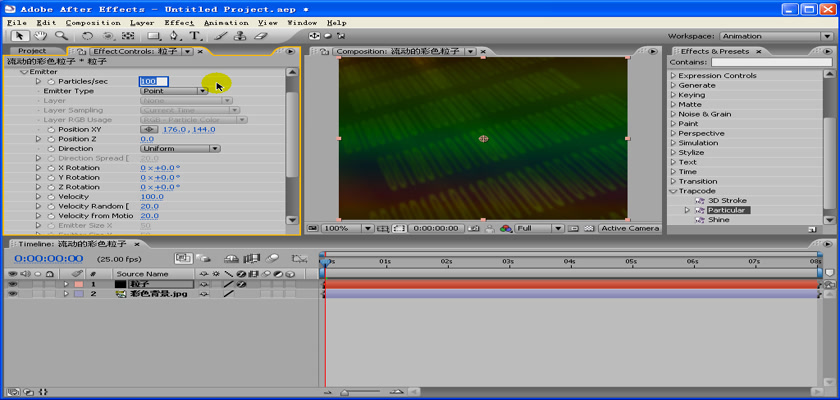Click the Frame Blending enable button in Timeline
This screenshot has height=400, width=840.
252,258
